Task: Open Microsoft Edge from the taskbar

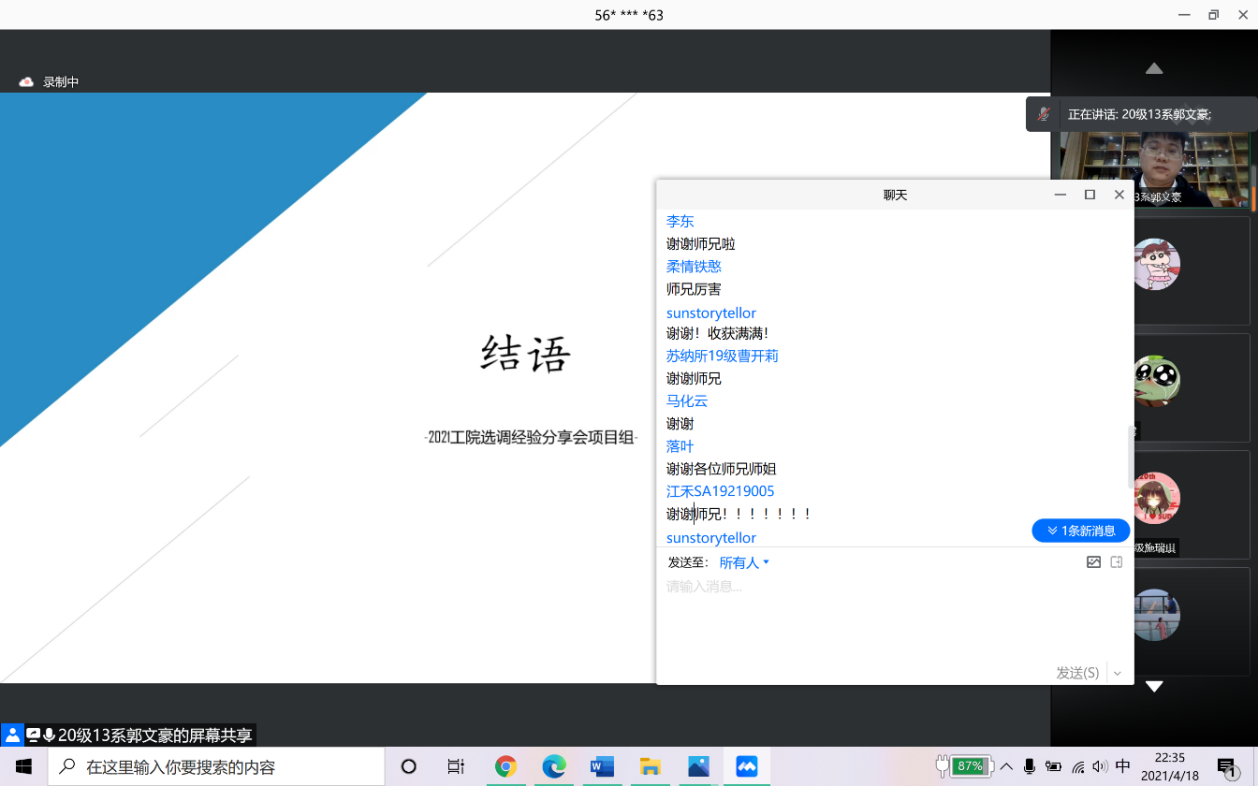Action: click(x=554, y=767)
